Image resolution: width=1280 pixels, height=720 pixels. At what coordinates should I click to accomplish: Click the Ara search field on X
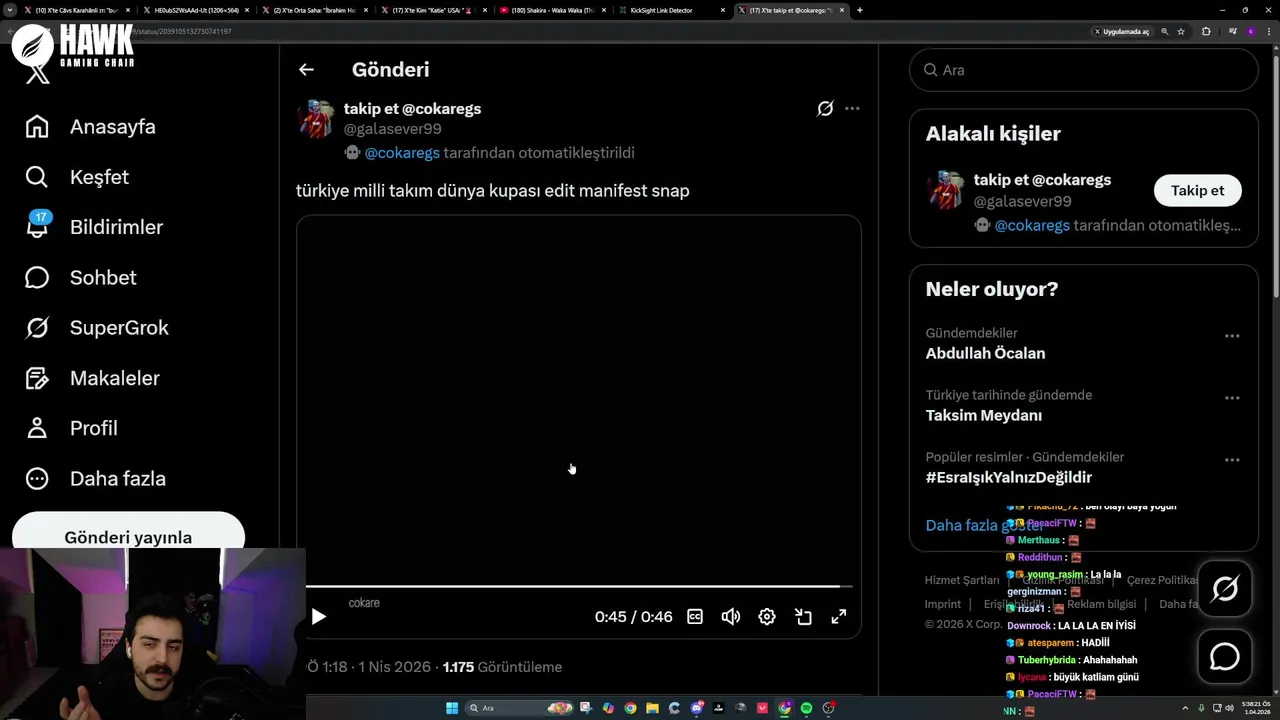pos(1083,70)
